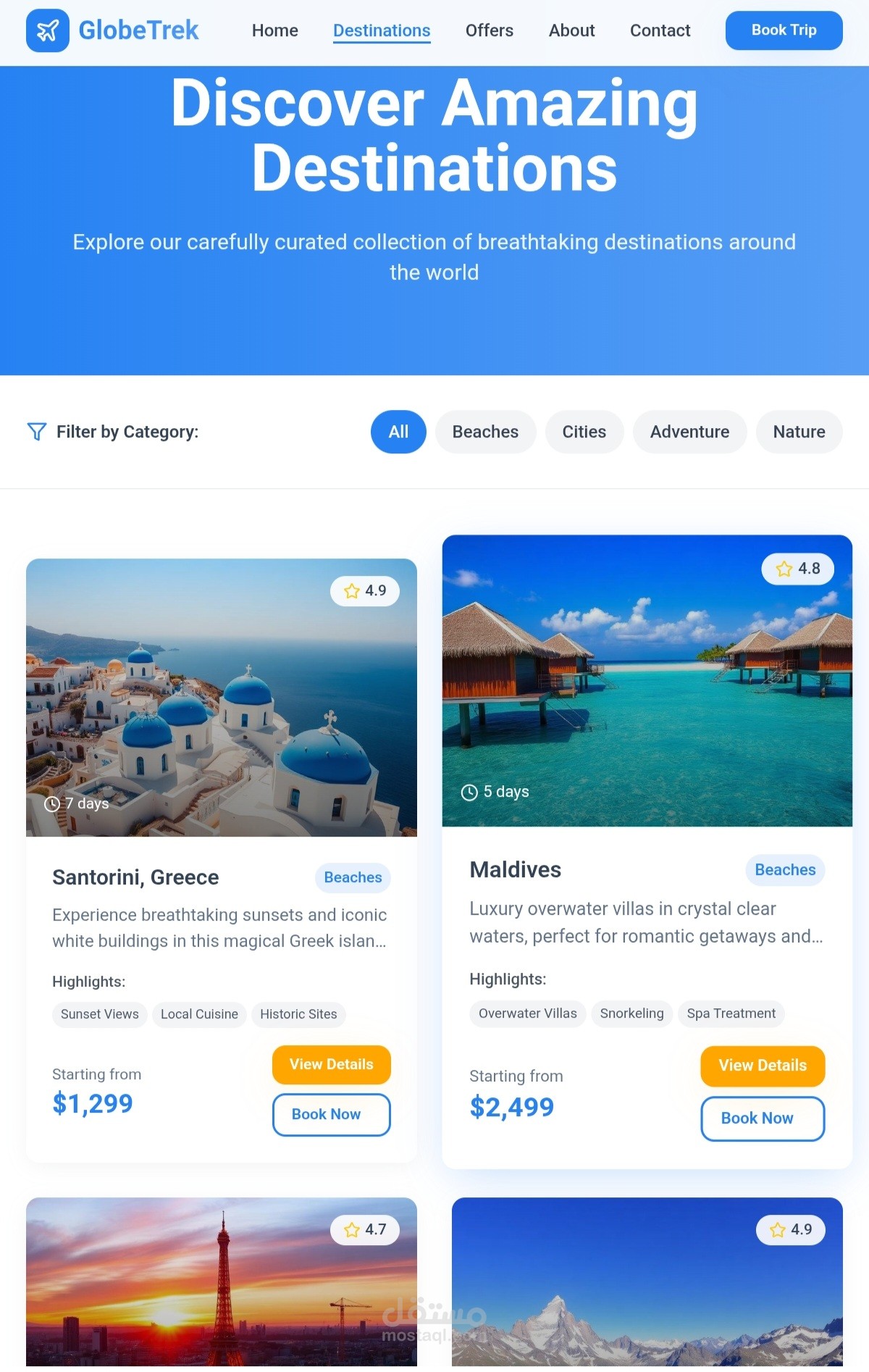Viewport: 869px width, 1372px height.
Task: Click the 4.9 star rating on Santorini
Action: [365, 591]
